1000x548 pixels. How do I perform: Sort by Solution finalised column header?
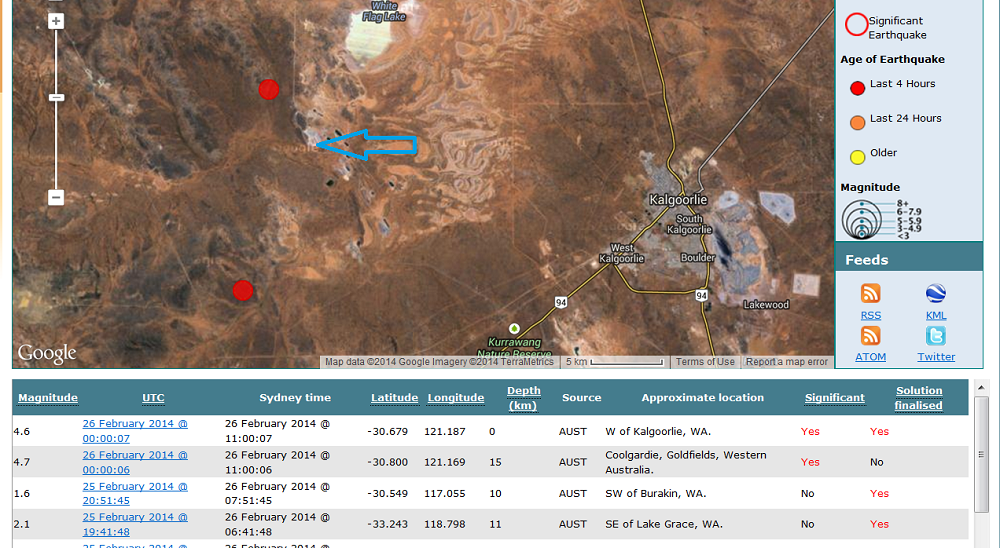pyautogui.click(x=918, y=398)
